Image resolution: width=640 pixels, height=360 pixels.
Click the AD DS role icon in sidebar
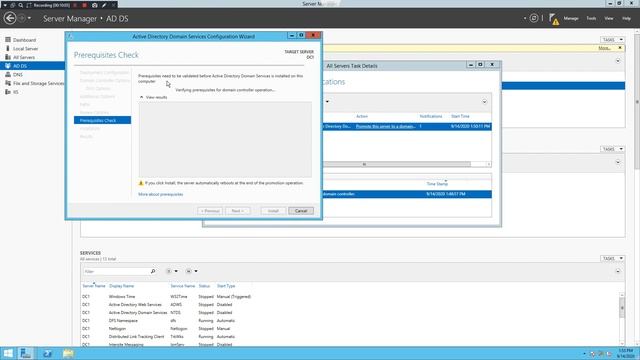[x=8, y=66]
